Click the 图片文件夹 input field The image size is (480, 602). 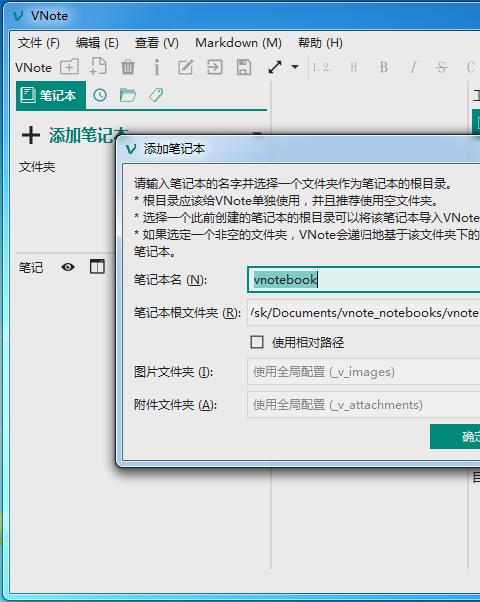pyautogui.click(x=364, y=372)
